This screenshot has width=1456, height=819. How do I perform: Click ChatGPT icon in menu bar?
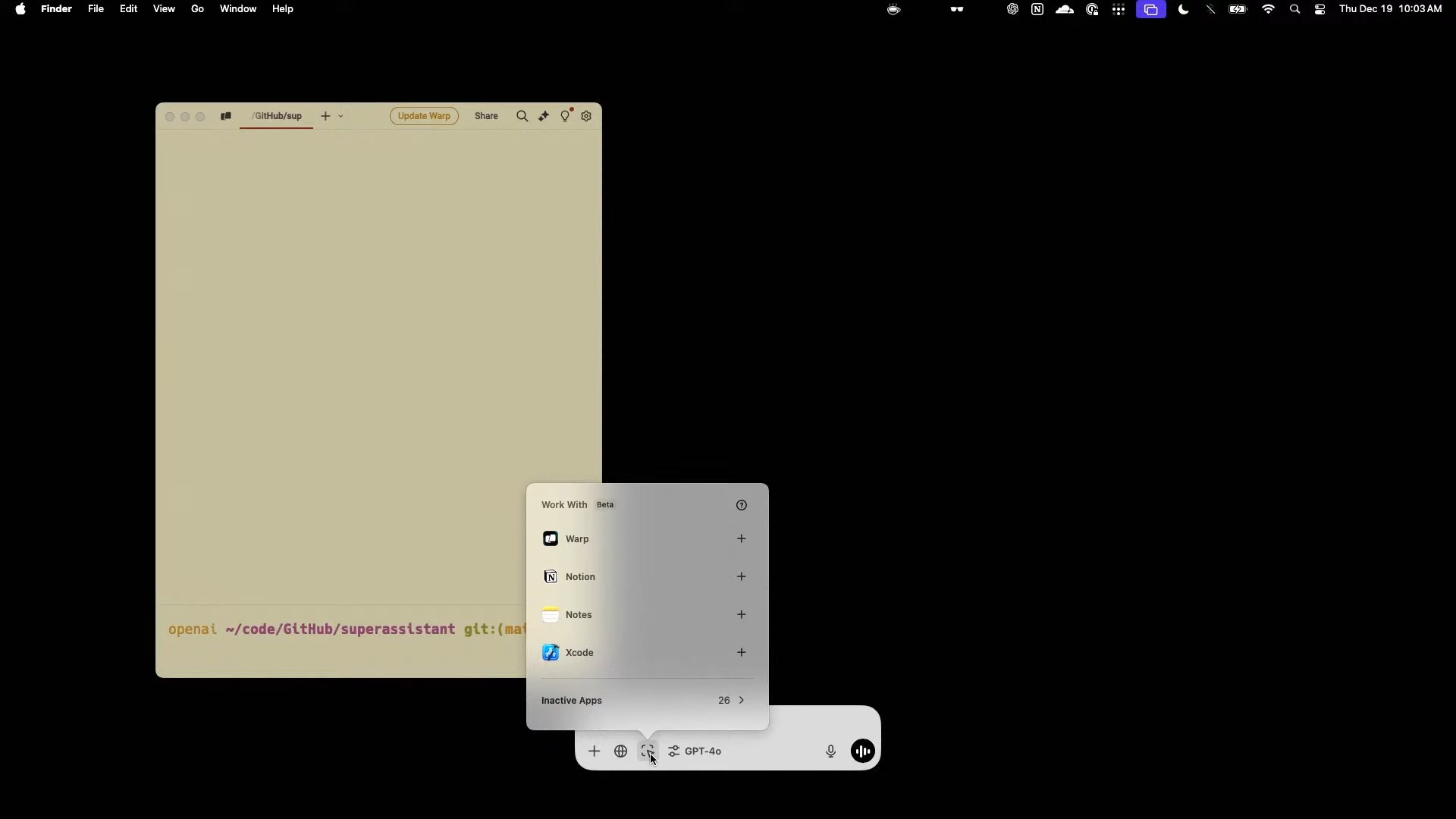[x=1012, y=9]
